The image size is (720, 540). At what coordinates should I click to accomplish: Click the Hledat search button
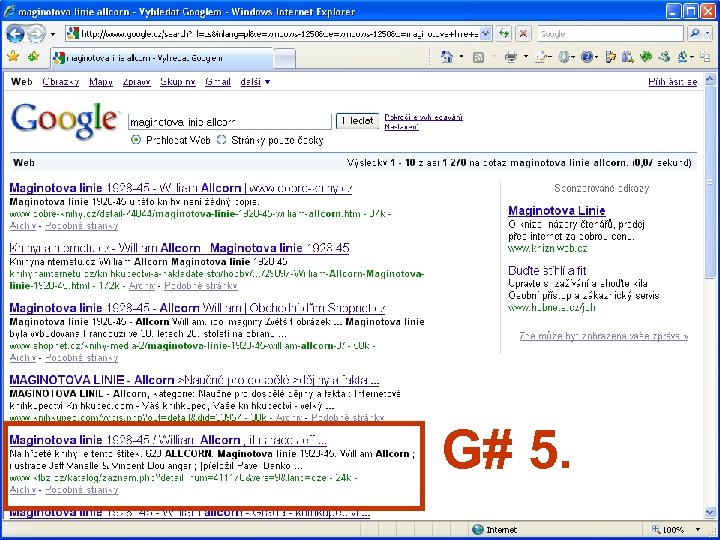[x=357, y=121]
